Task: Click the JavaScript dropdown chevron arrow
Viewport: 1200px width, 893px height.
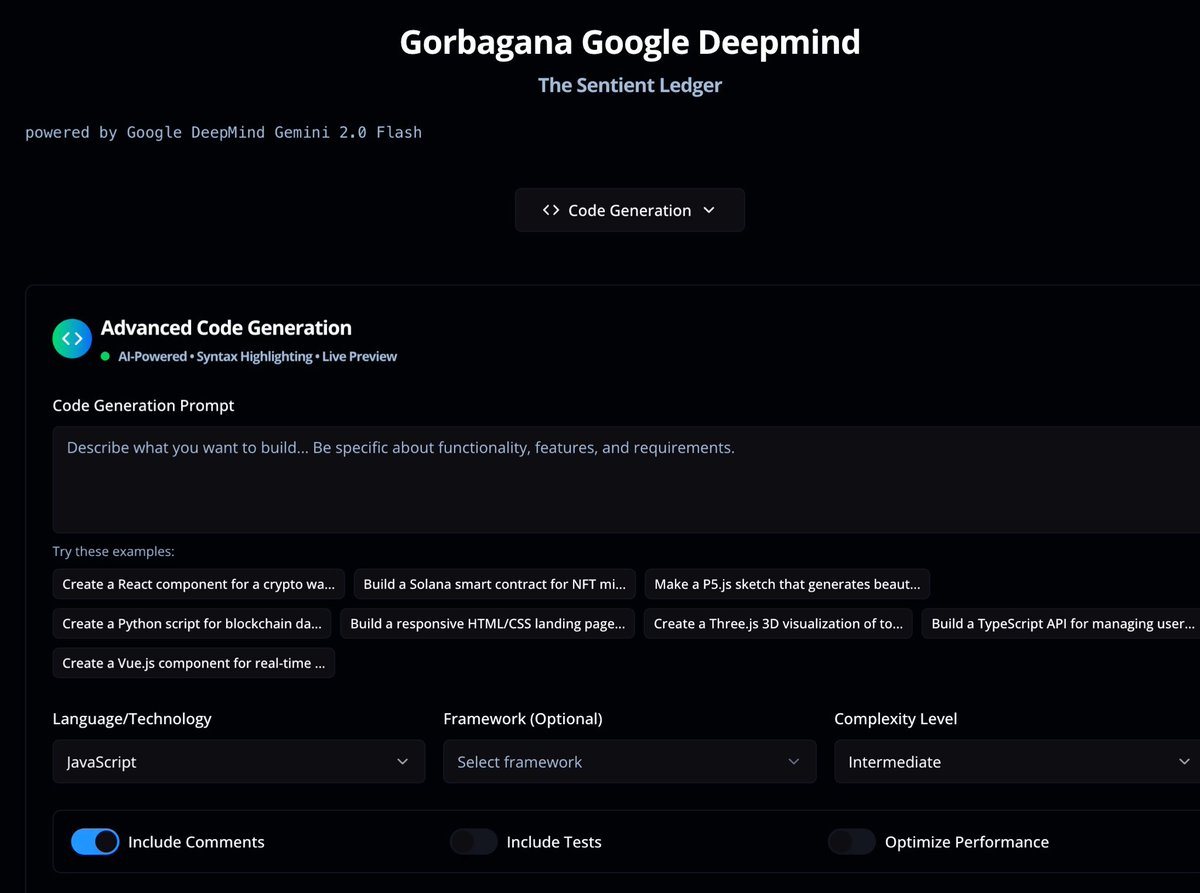Action: (403, 761)
